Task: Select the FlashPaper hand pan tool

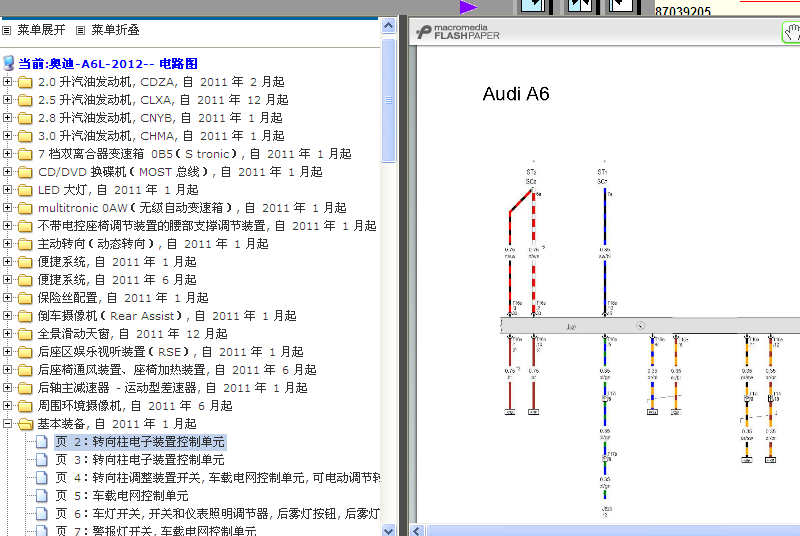Action: [792, 33]
